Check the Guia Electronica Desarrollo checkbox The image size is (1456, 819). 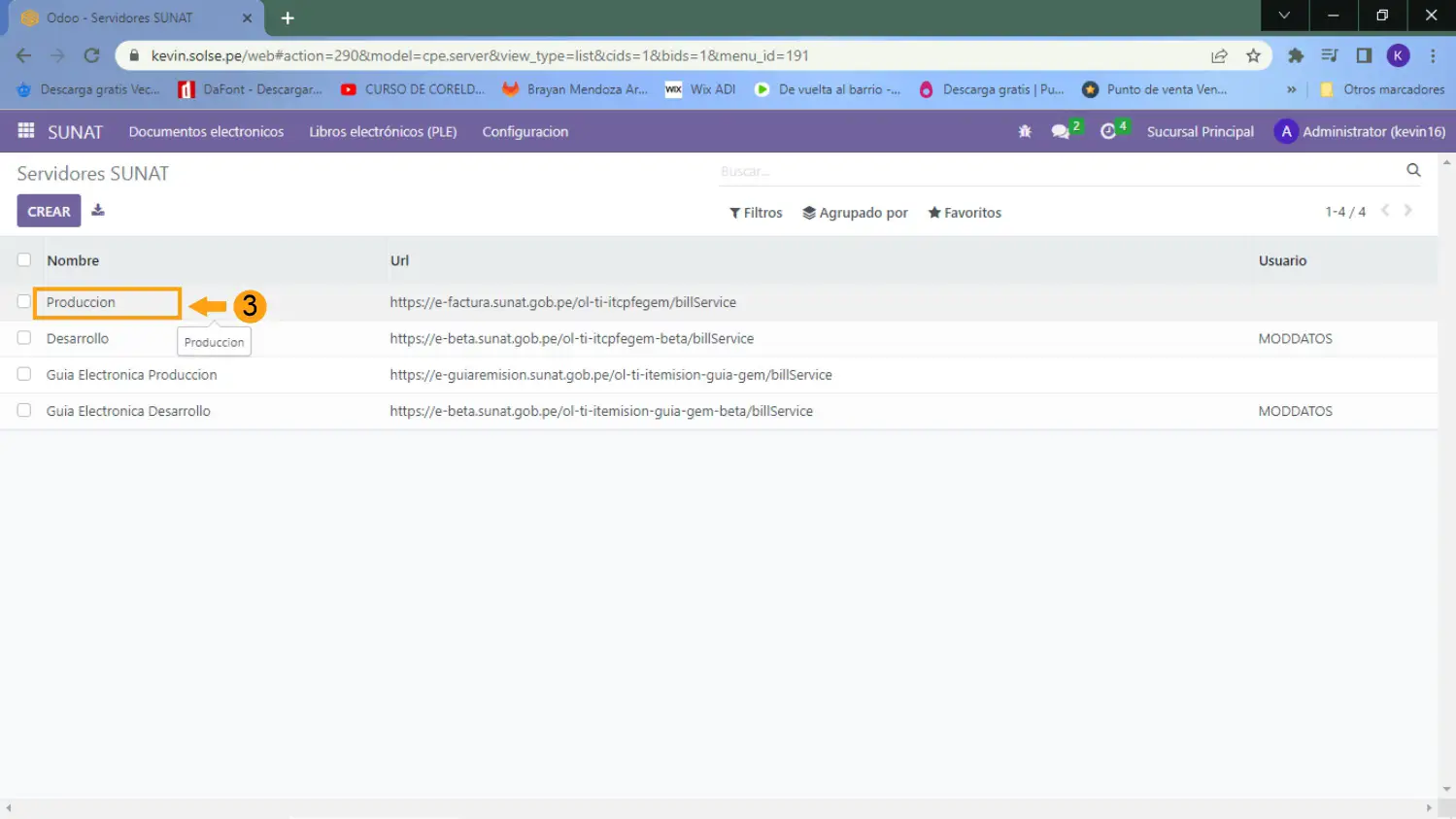pyautogui.click(x=24, y=410)
